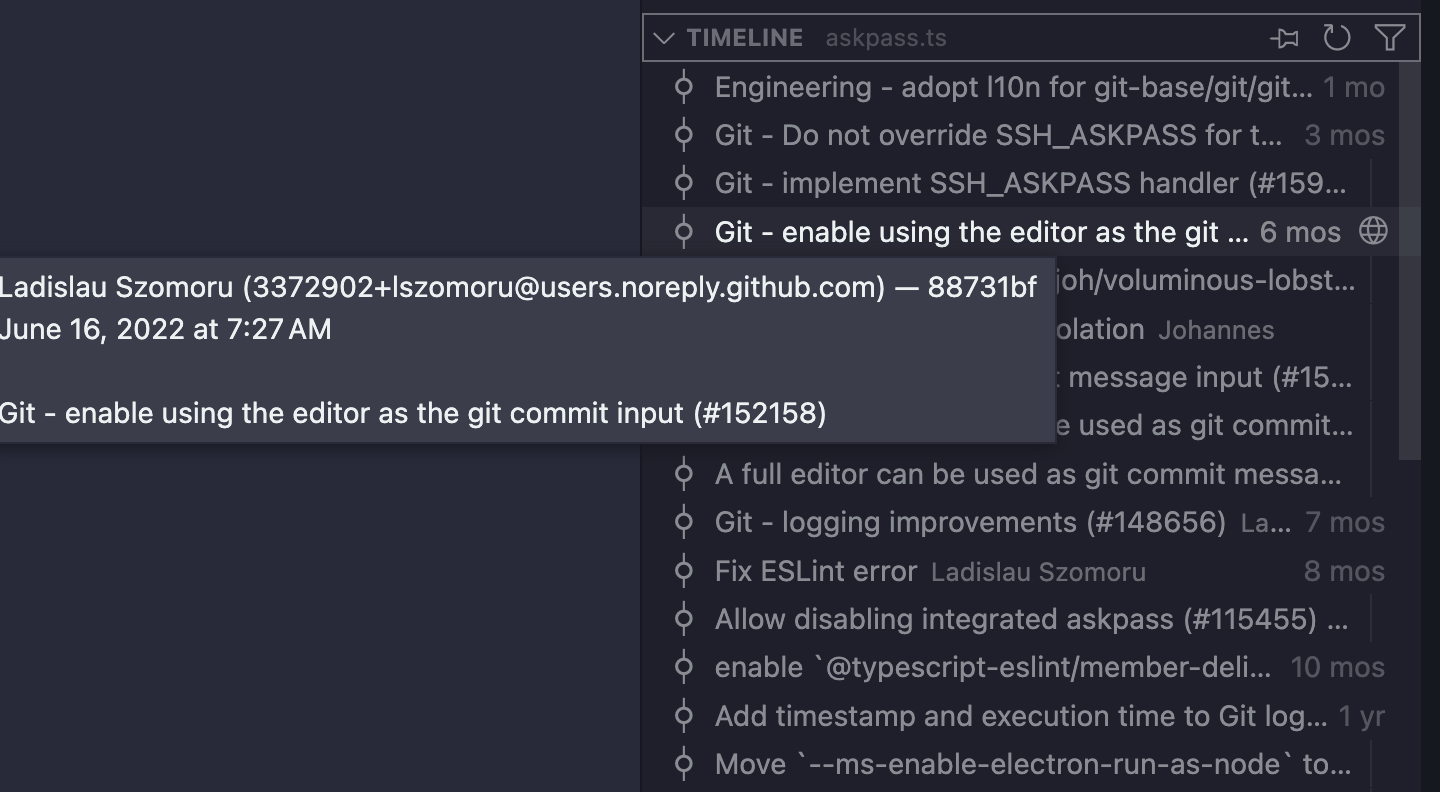Click commit node for 'Git - logging improvements'
This screenshot has width=1440, height=792.
pos(684,522)
